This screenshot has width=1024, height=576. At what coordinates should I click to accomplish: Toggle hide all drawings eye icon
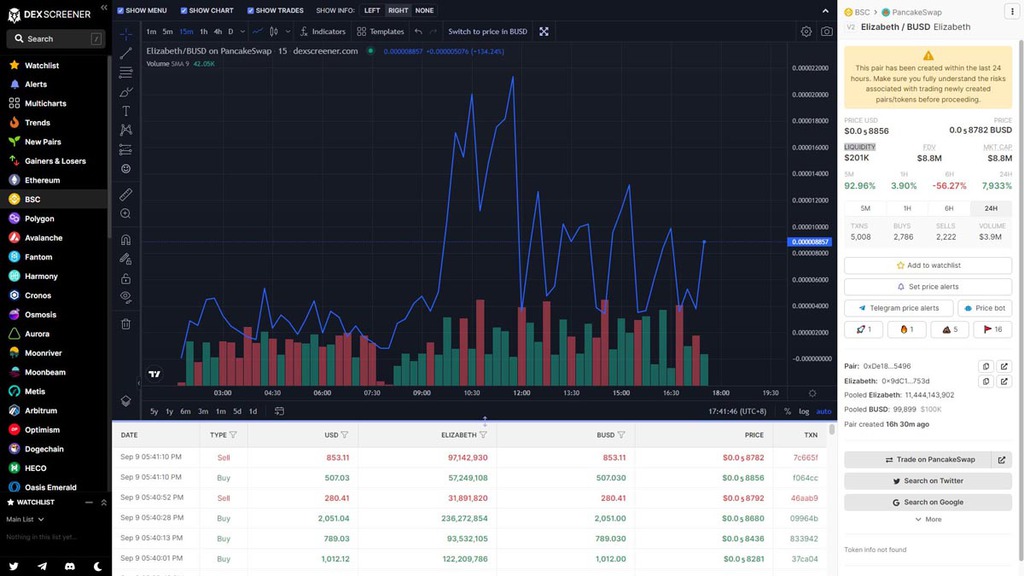(126, 298)
